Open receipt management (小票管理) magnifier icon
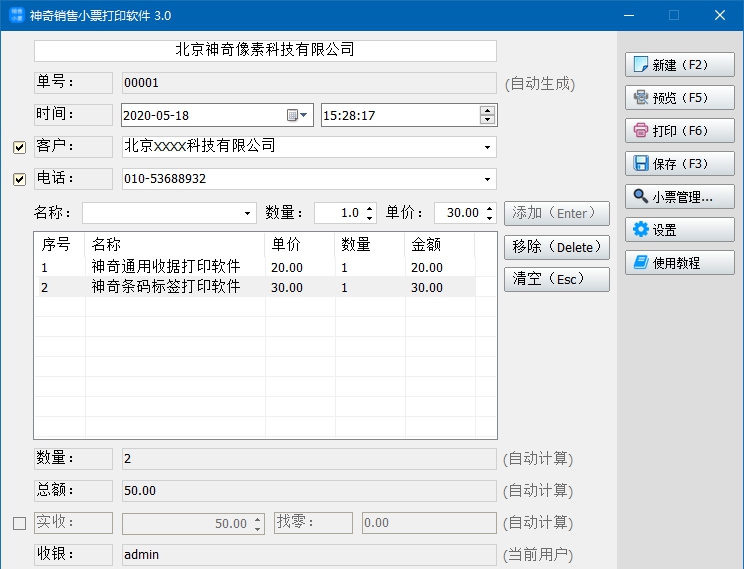 (x=641, y=197)
